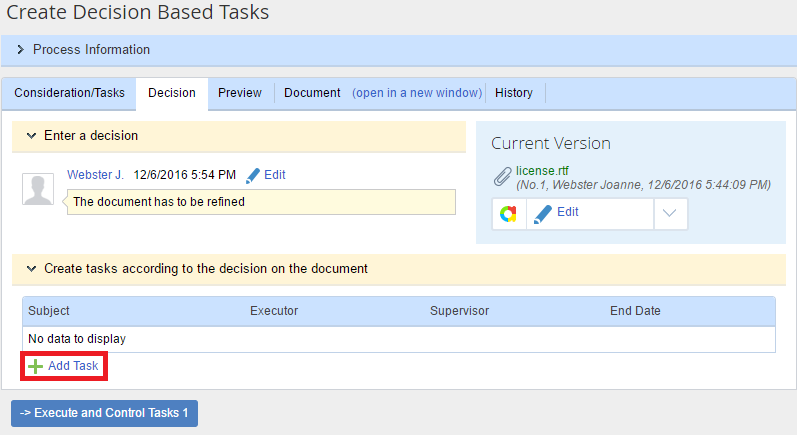Click the paperclip attachment icon

pos(503,177)
